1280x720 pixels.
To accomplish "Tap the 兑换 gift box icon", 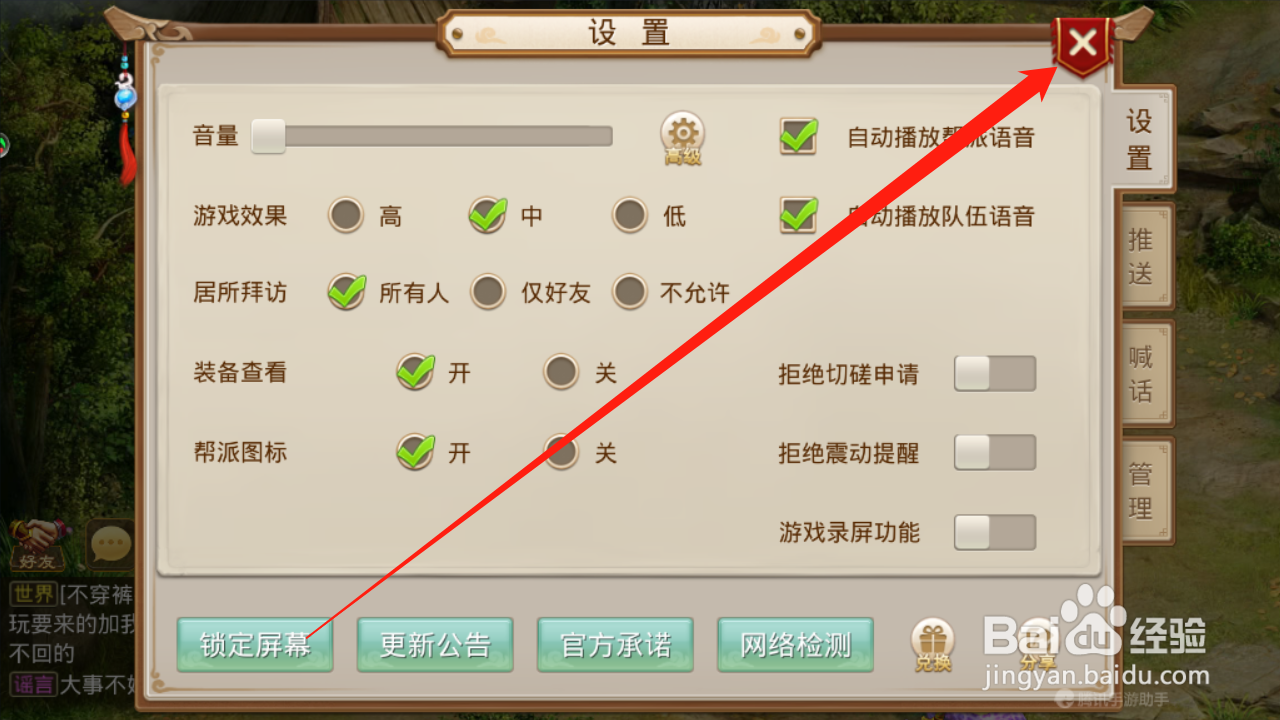I will pos(932,645).
